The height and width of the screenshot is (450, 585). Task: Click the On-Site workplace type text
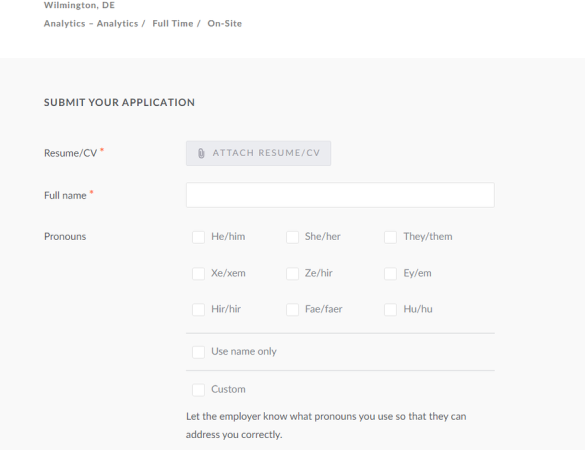pos(225,24)
